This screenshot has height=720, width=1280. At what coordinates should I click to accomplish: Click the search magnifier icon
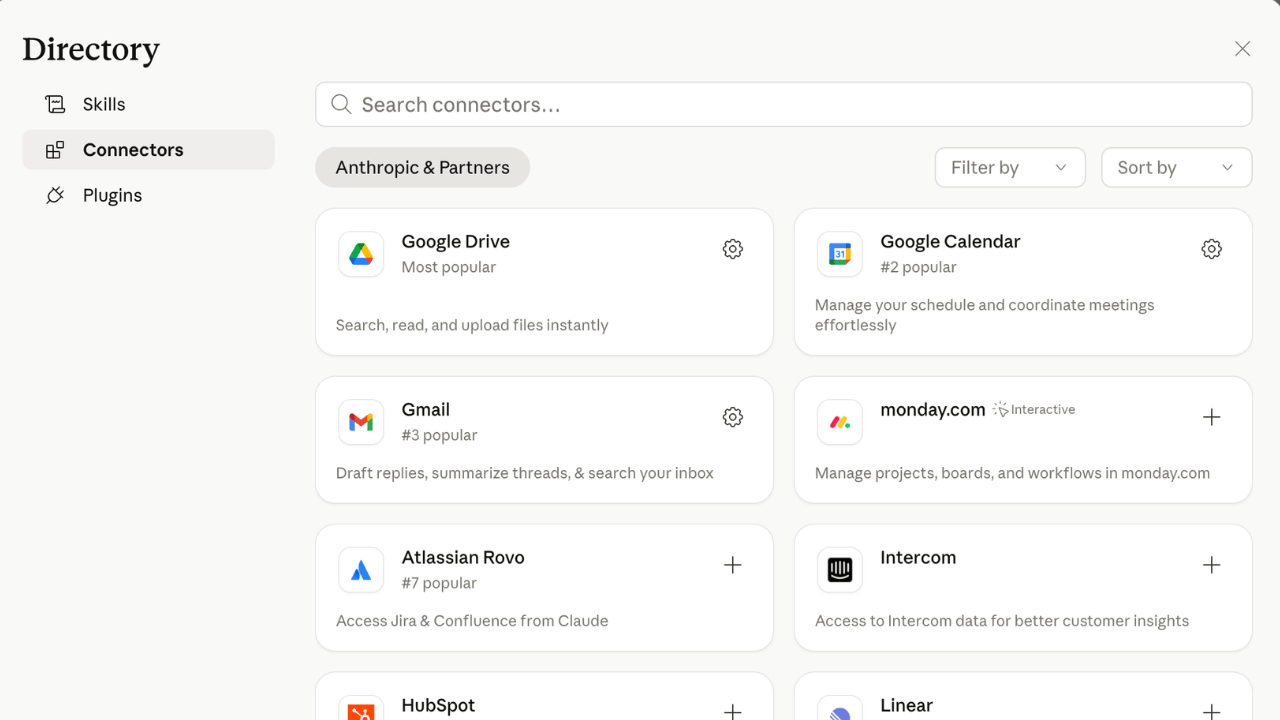[x=341, y=104]
